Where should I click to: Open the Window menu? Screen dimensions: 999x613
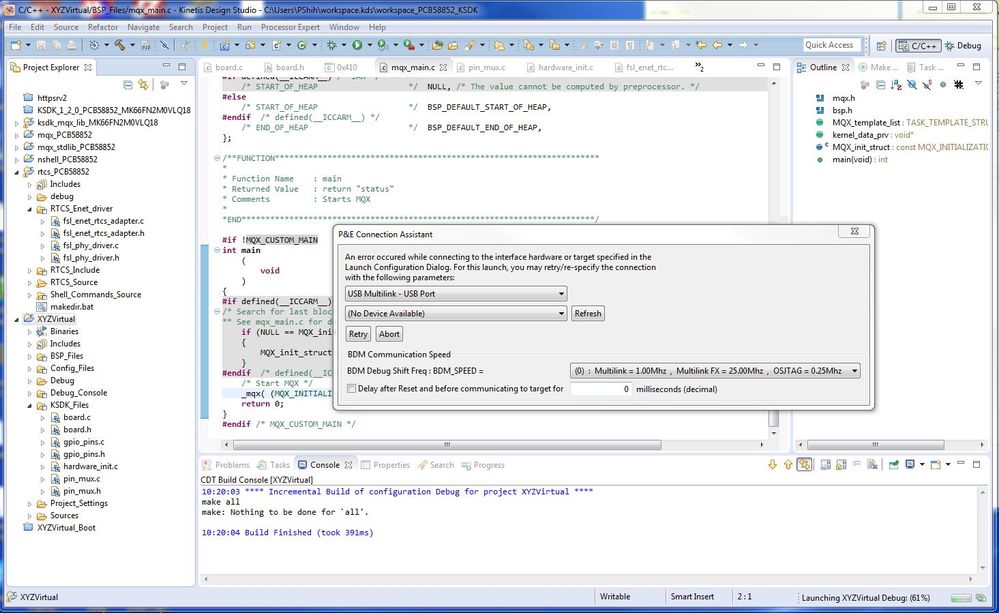pos(344,27)
